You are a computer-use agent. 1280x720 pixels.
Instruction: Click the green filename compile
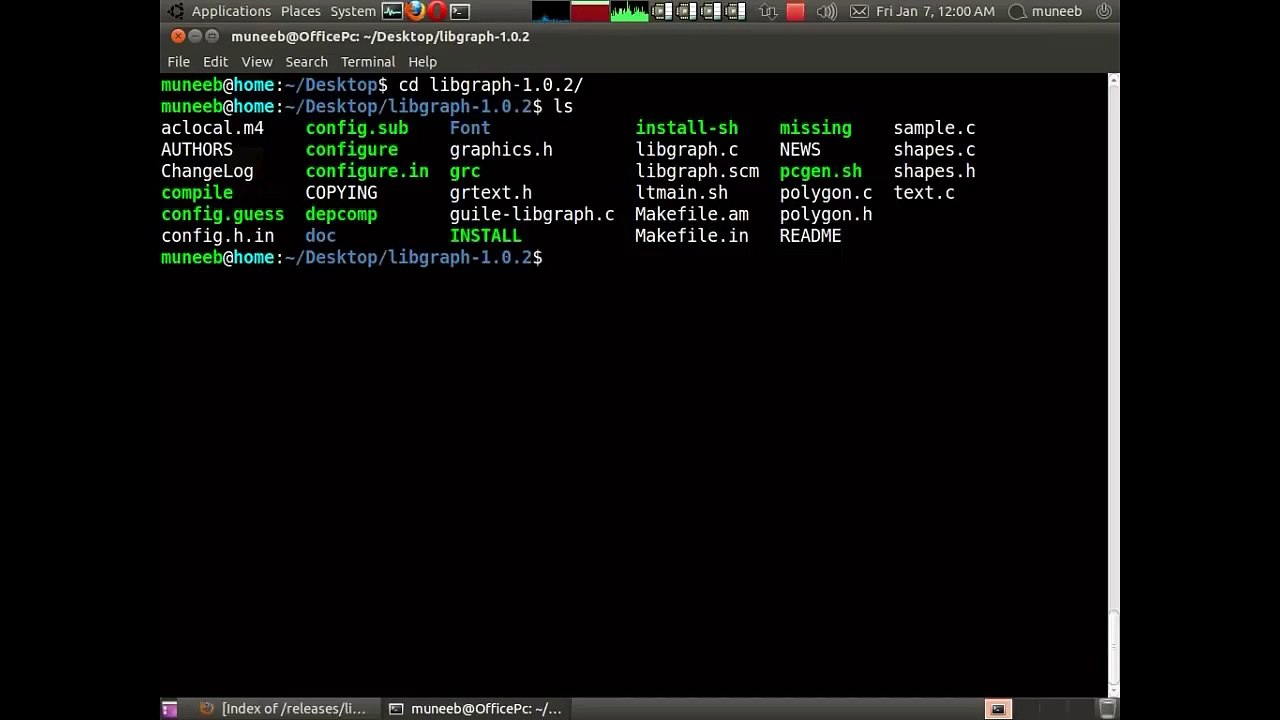[197, 193]
